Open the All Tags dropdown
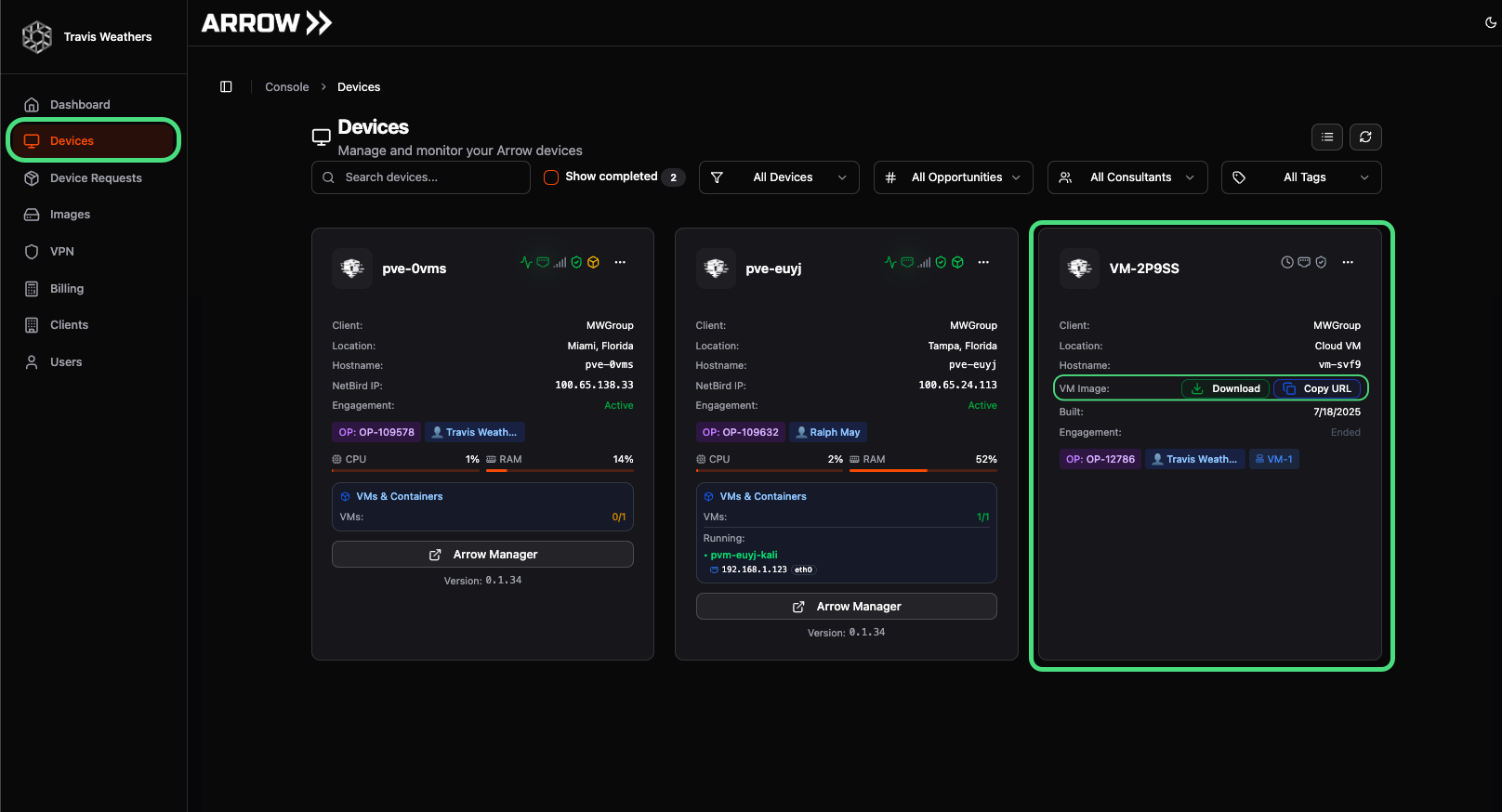The image size is (1502, 812). coord(1301,177)
